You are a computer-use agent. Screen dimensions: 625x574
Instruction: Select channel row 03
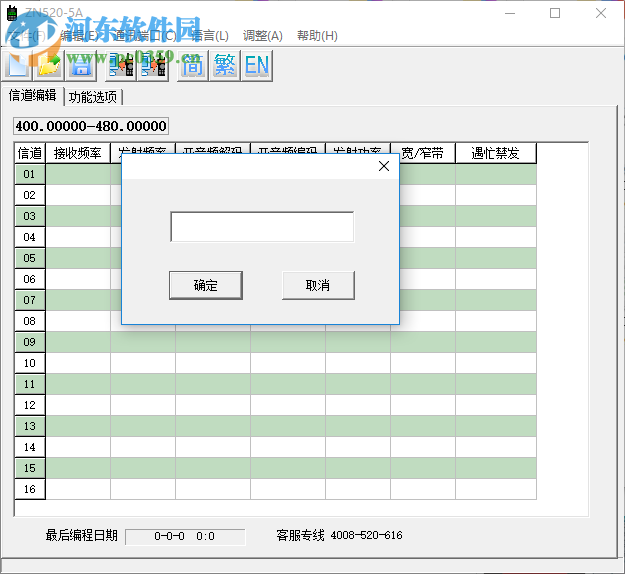coord(29,216)
